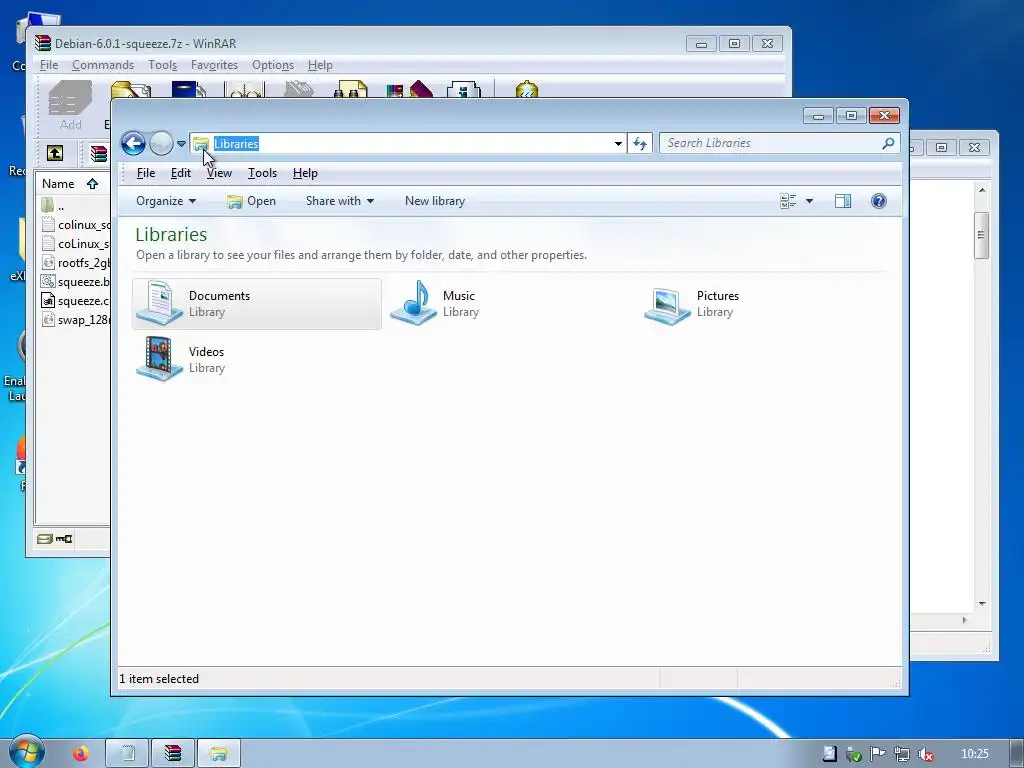Click the magnifier in Search Libraries

[888, 142]
